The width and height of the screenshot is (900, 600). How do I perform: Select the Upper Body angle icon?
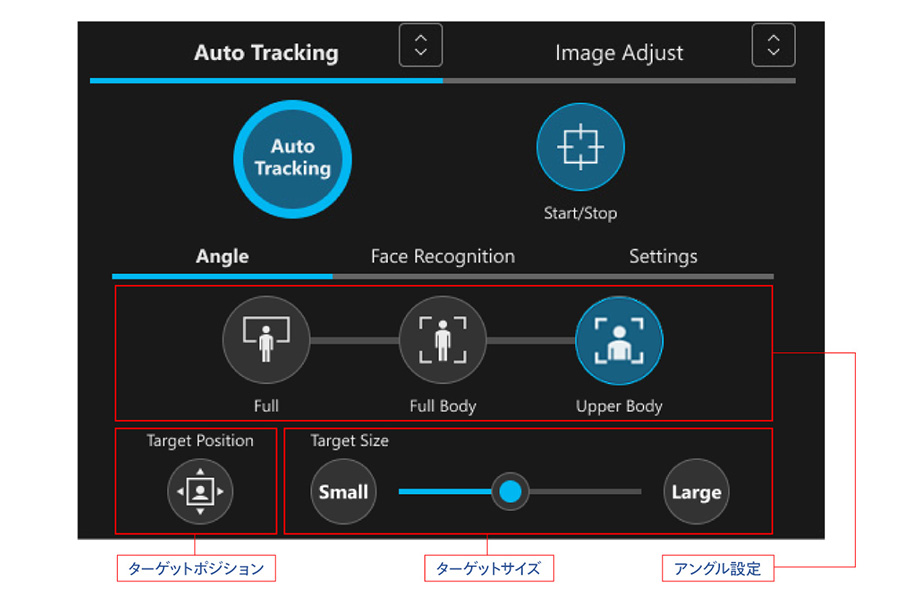pyautogui.click(x=619, y=340)
